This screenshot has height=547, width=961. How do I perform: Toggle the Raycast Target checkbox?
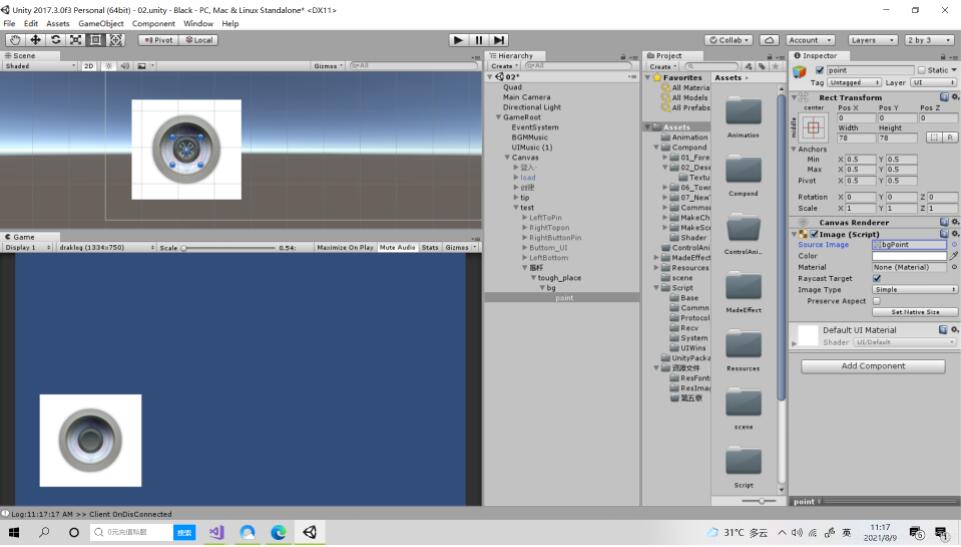click(x=876, y=278)
